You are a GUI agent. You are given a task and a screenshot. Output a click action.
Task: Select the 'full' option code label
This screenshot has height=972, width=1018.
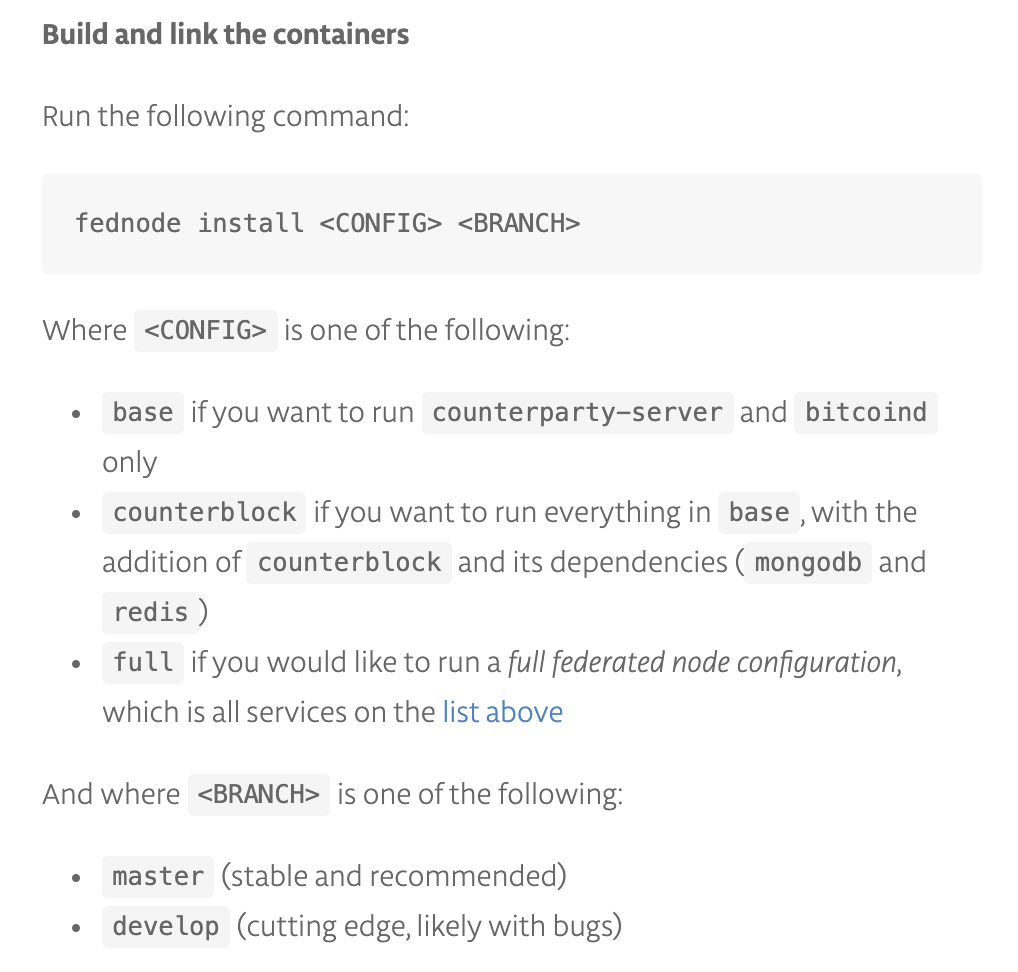[x=143, y=662]
